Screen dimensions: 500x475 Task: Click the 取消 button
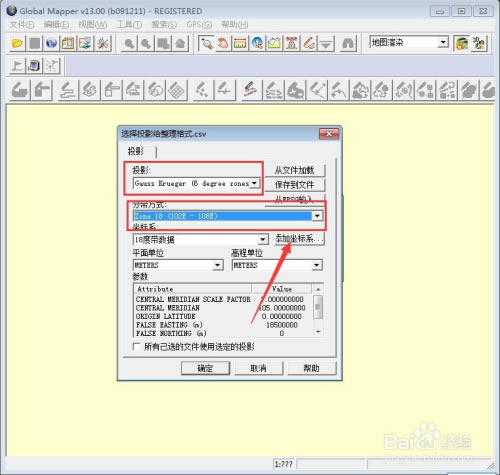(x=259, y=368)
